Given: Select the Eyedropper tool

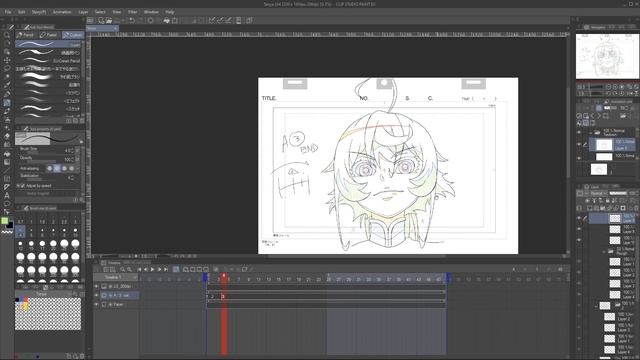Looking at the screenshot, I should [x=7, y=85].
